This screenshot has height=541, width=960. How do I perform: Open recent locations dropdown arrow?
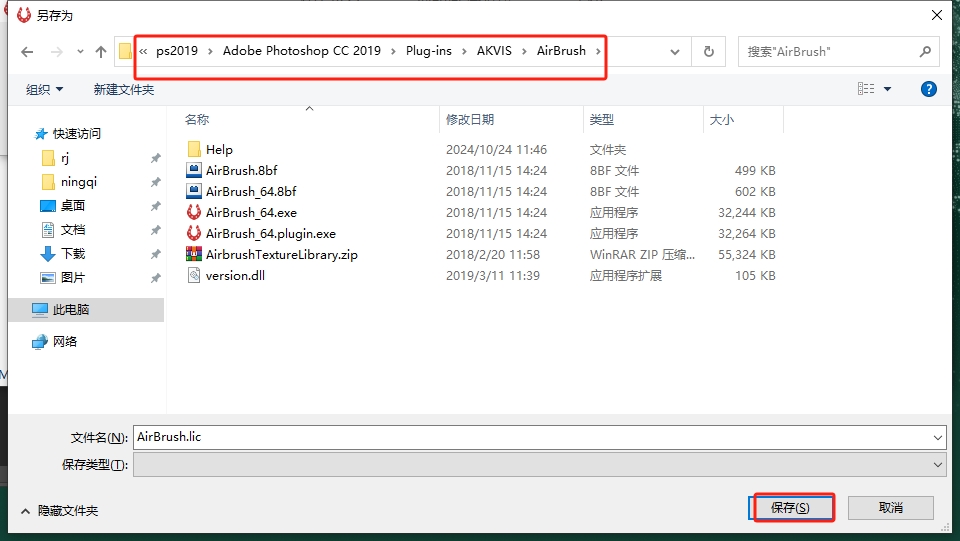80,52
